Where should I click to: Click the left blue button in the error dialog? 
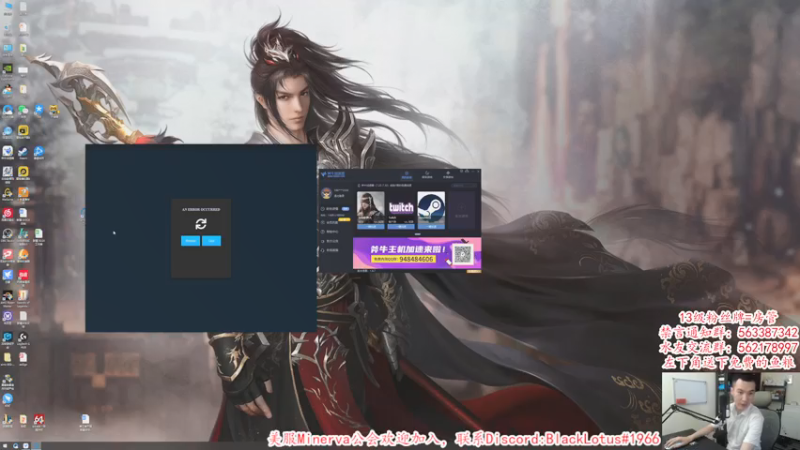click(190, 240)
